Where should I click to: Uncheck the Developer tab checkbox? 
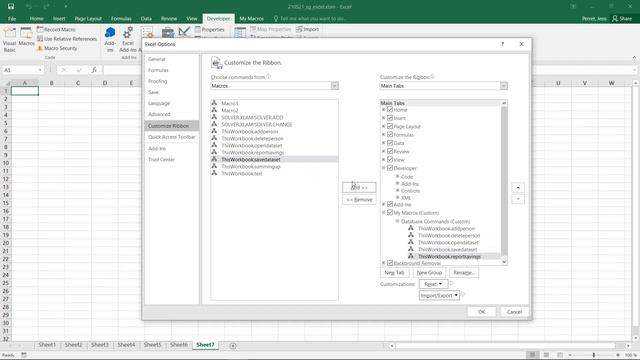click(390, 168)
